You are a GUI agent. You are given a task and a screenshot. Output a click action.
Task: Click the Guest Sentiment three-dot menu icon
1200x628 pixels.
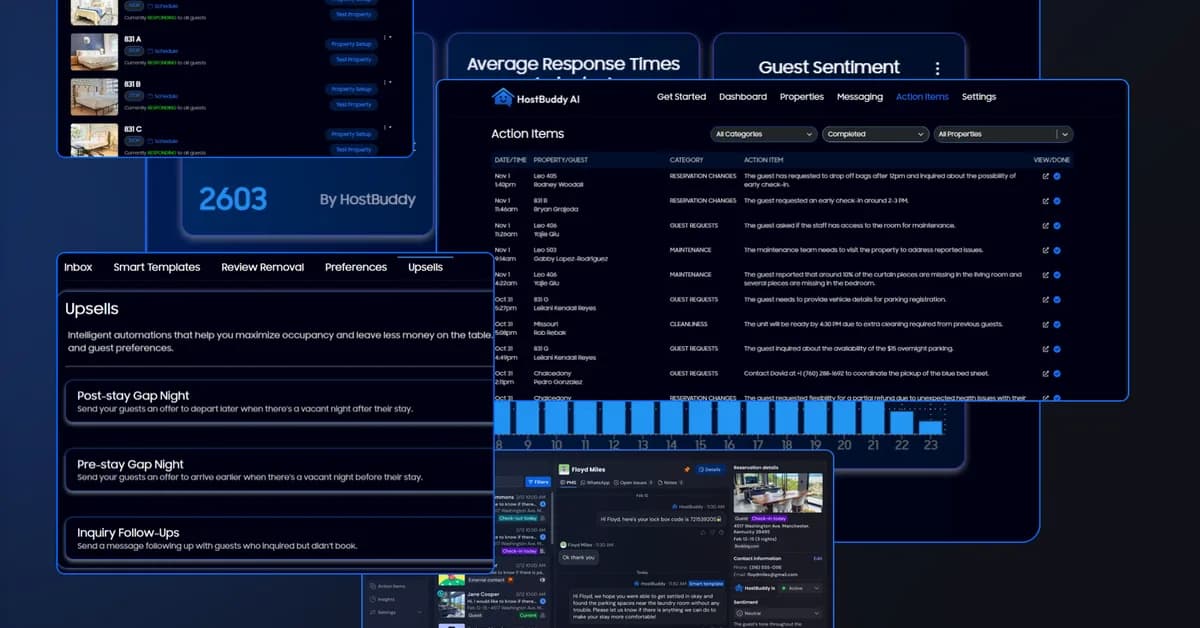pyautogui.click(x=937, y=68)
